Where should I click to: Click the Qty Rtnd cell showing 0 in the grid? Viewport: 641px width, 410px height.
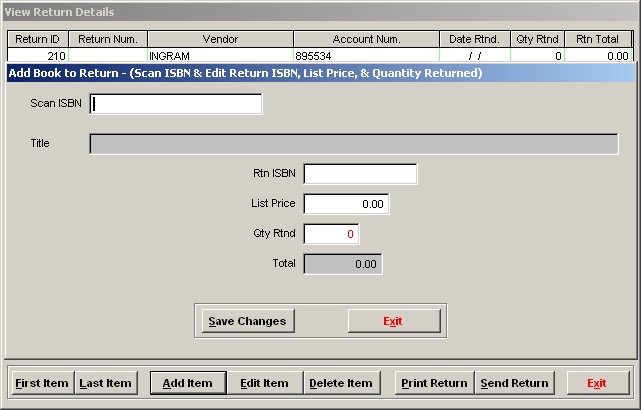(x=538, y=56)
